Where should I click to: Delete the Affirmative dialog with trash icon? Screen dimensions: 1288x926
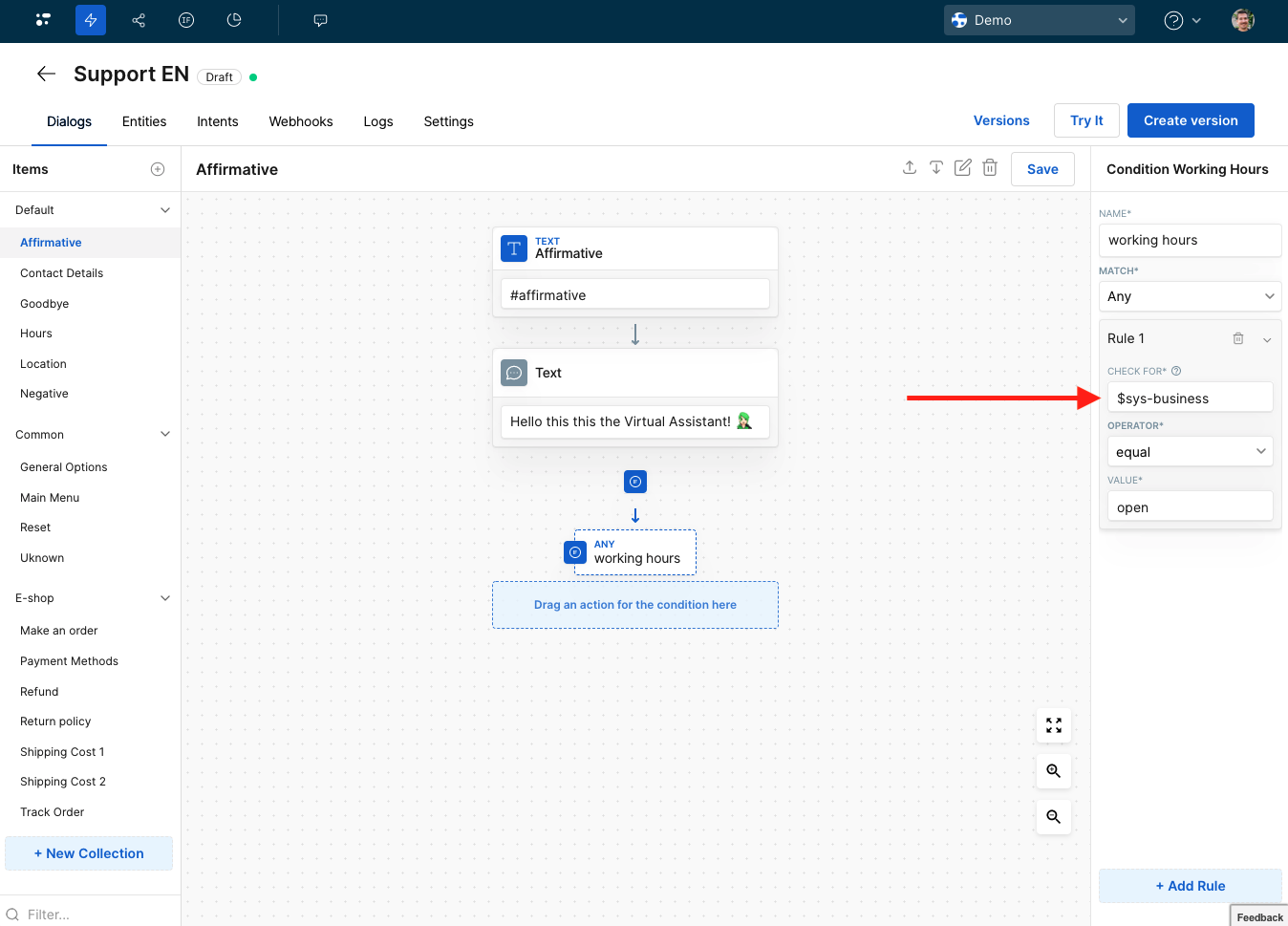990,168
